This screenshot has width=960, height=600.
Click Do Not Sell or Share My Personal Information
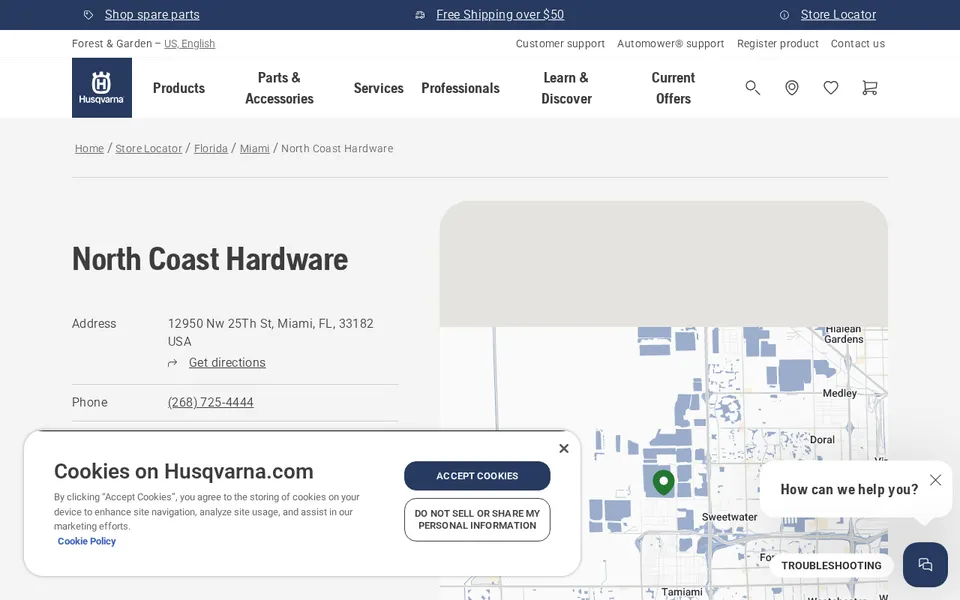[477, 520]
